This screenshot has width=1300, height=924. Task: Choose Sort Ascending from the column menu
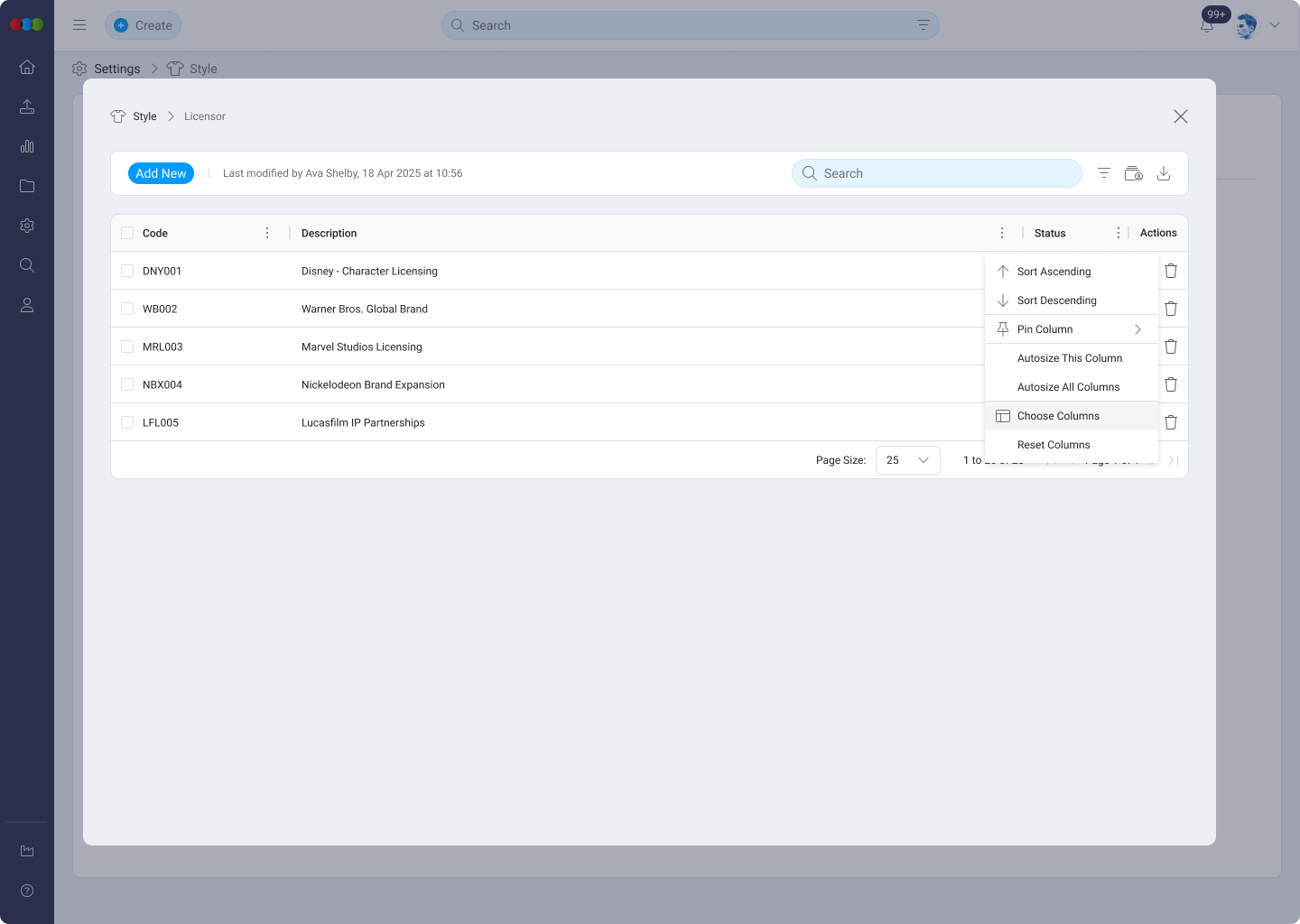1054,272
